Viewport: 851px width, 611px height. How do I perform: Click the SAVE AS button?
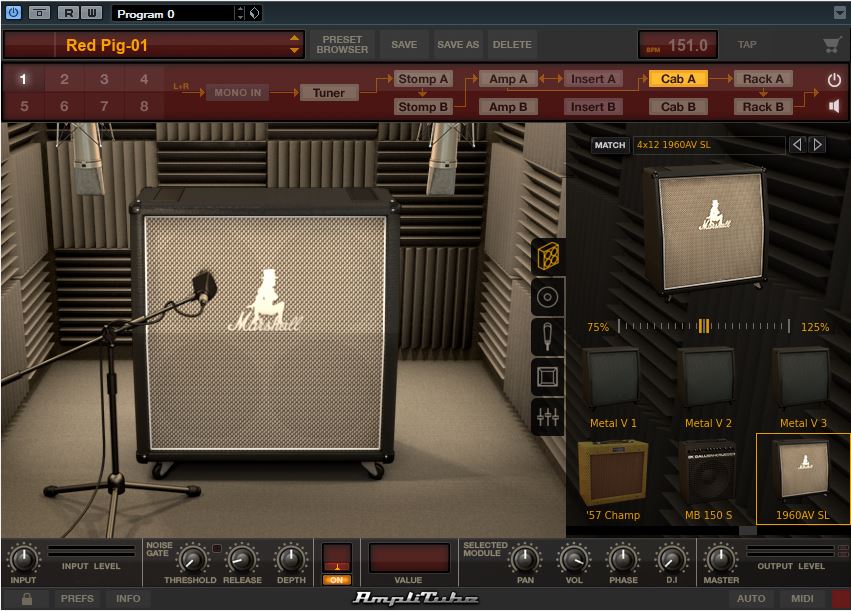pos(458,45)
